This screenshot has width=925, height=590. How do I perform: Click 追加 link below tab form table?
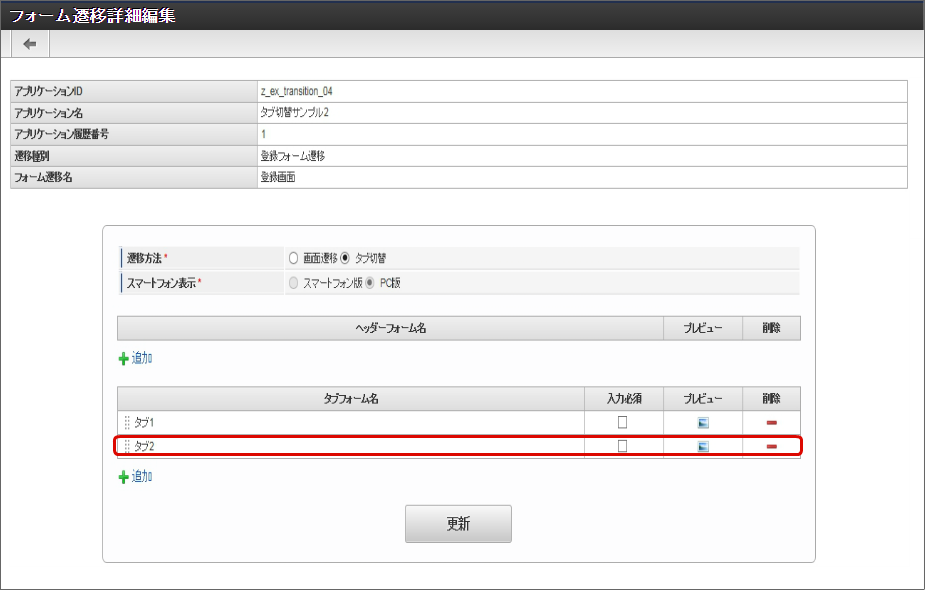(x=142, y=476)
